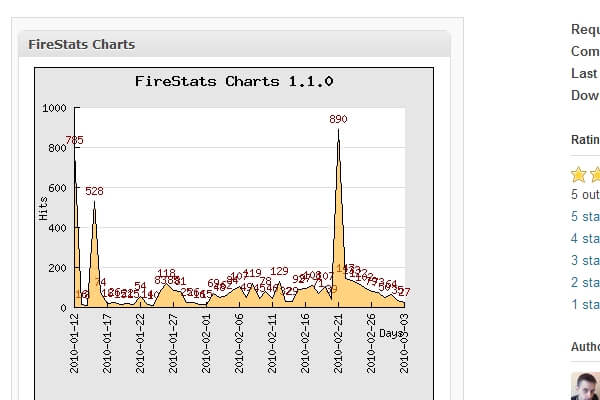Click the 1000 y-axis label
This screenshot has width=600, height=400.
54,108
